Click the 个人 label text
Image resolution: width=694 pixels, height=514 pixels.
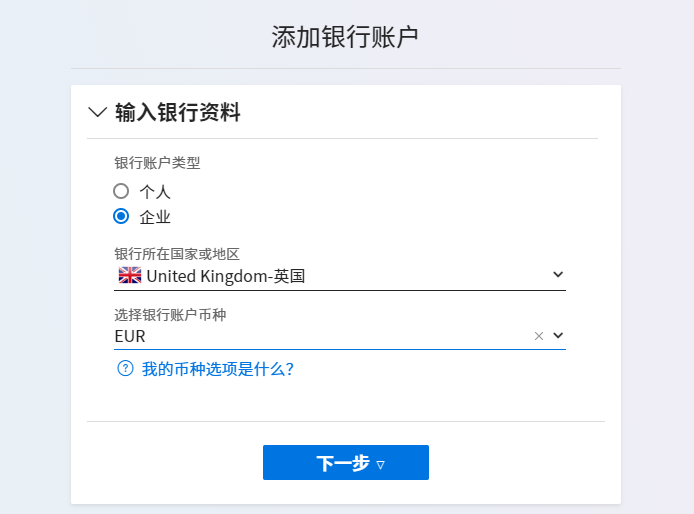point(155,192)
